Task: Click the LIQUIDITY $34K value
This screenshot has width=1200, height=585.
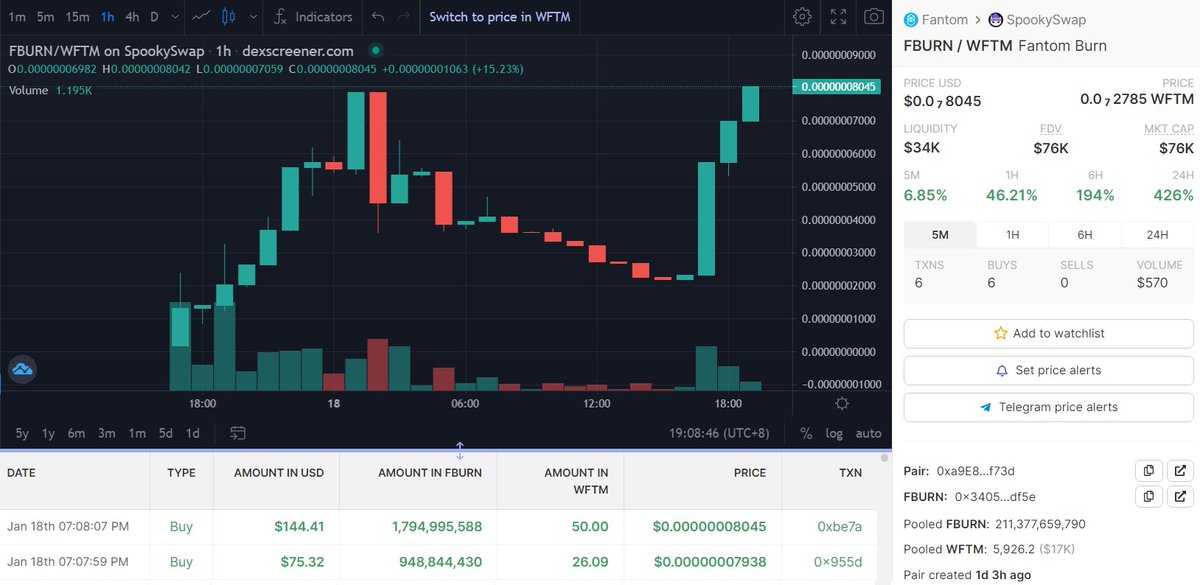Action: 922,148
